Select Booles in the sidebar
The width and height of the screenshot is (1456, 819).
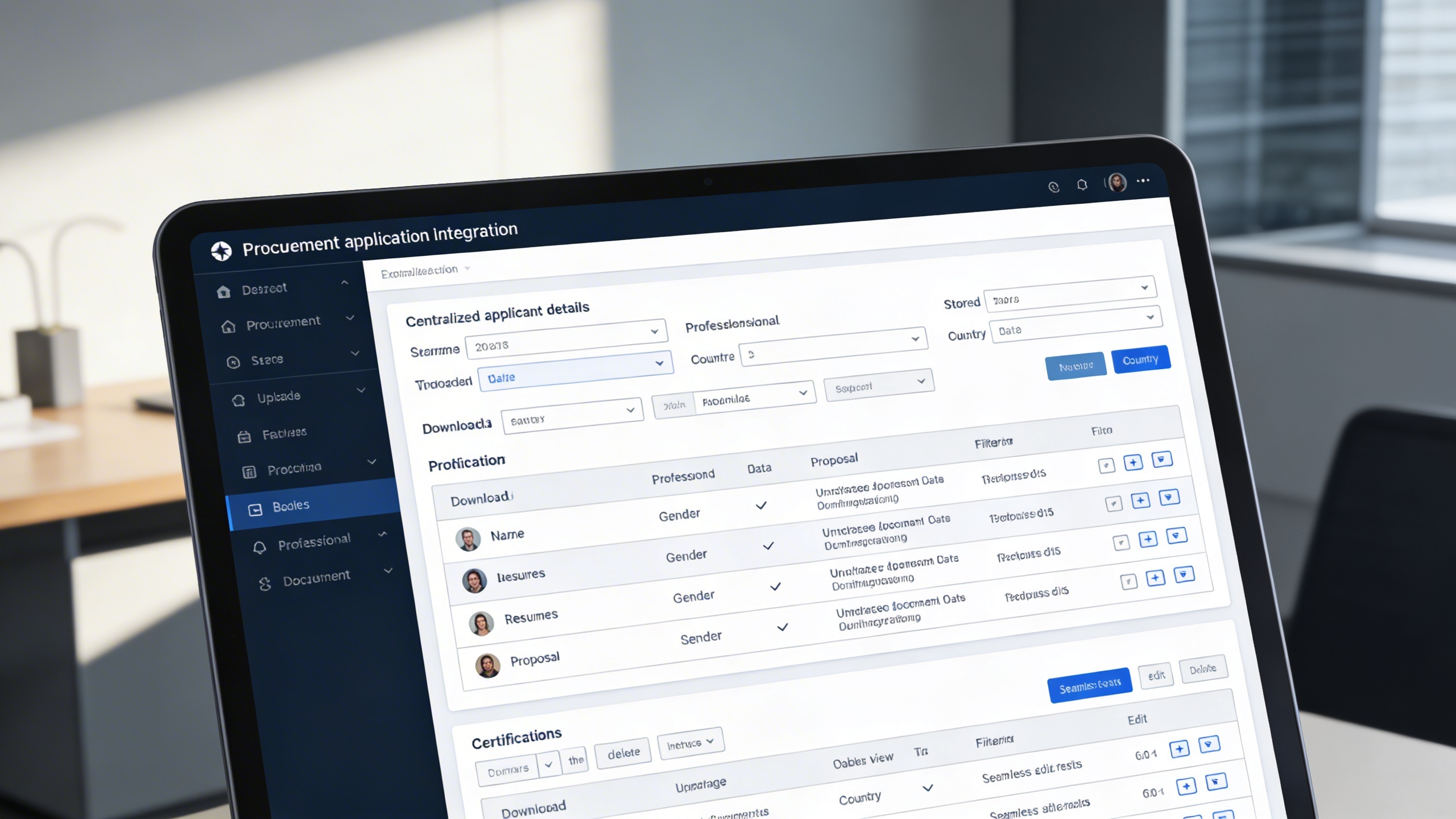click(x=291, y=506)
